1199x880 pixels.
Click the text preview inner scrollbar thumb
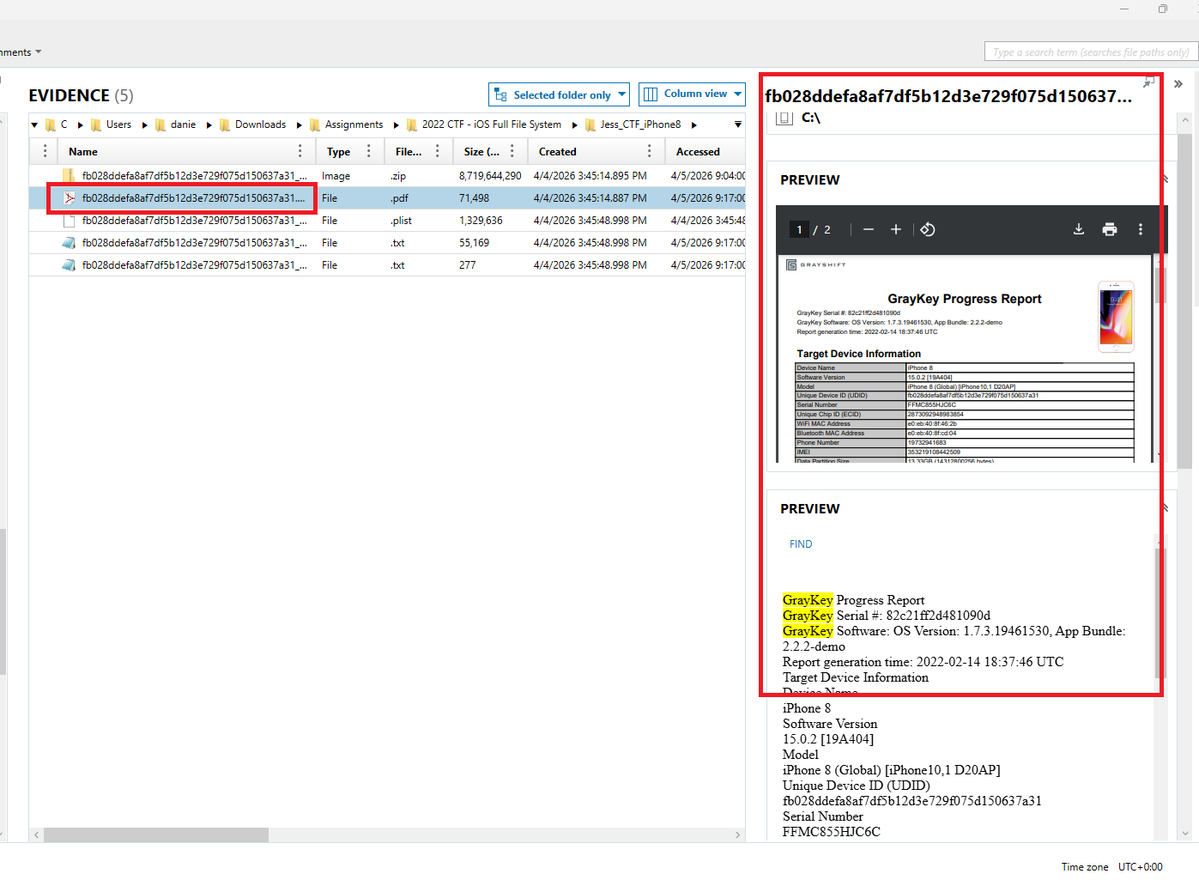1160,612
